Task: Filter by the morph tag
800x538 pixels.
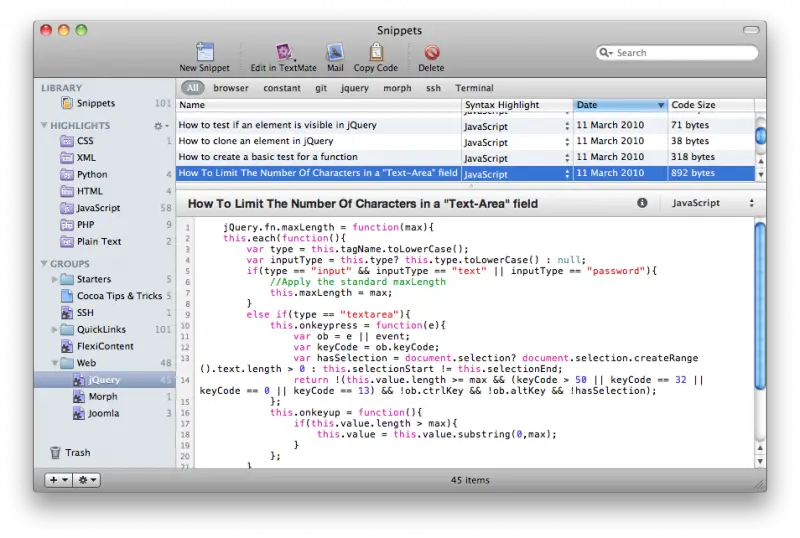Action: (397, 88)
